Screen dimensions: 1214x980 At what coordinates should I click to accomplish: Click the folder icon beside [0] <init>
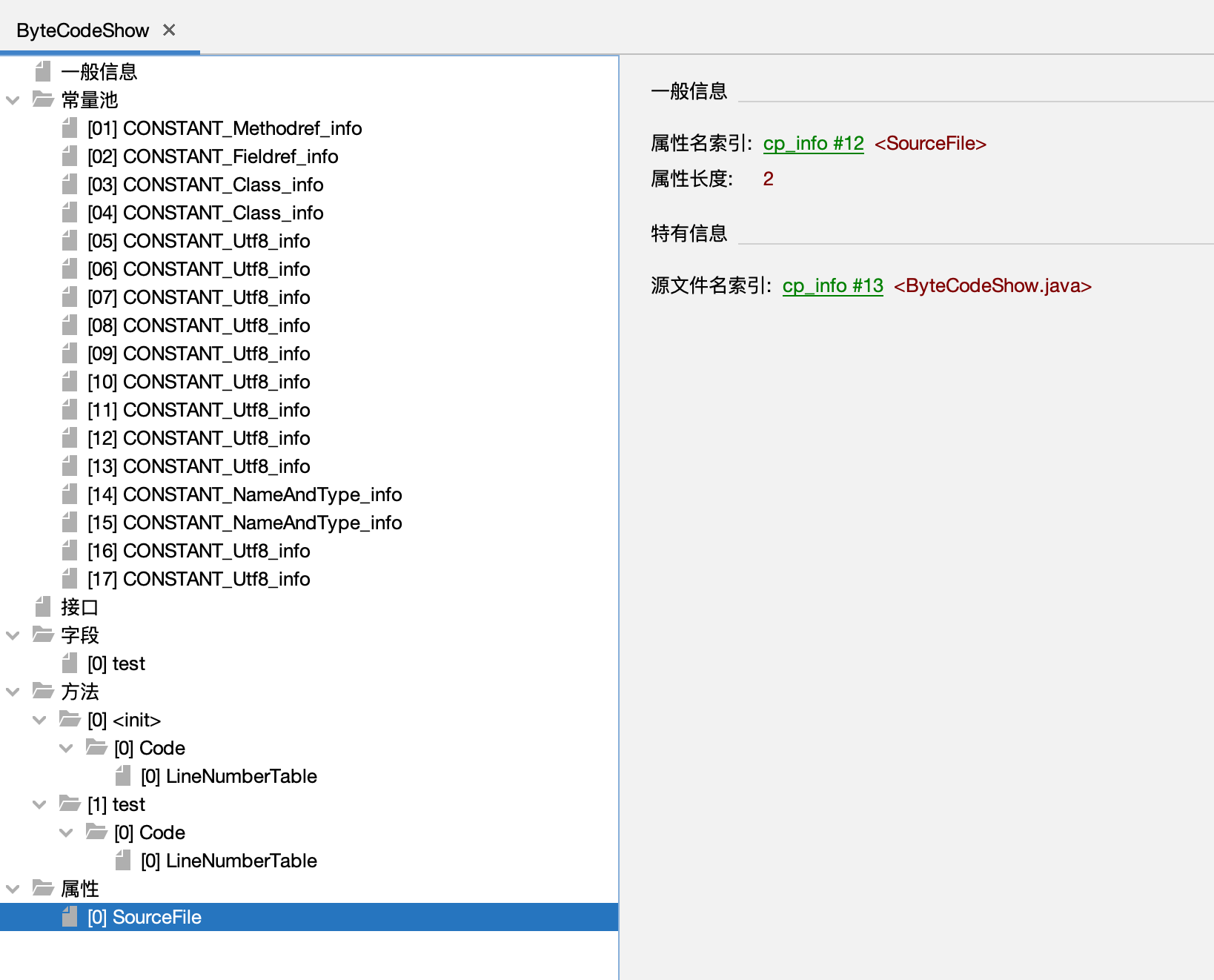tap(70, 720)
